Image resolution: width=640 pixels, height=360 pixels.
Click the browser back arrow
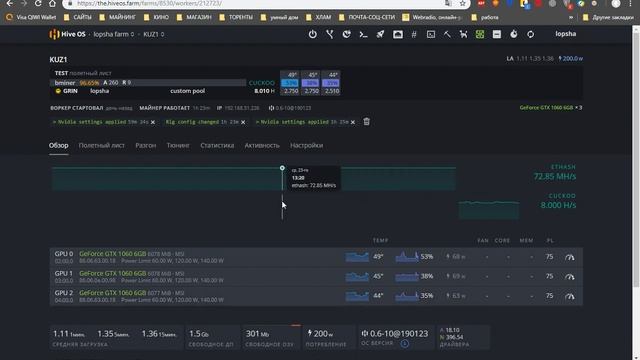pyautogui.click(x=9, y=3)
